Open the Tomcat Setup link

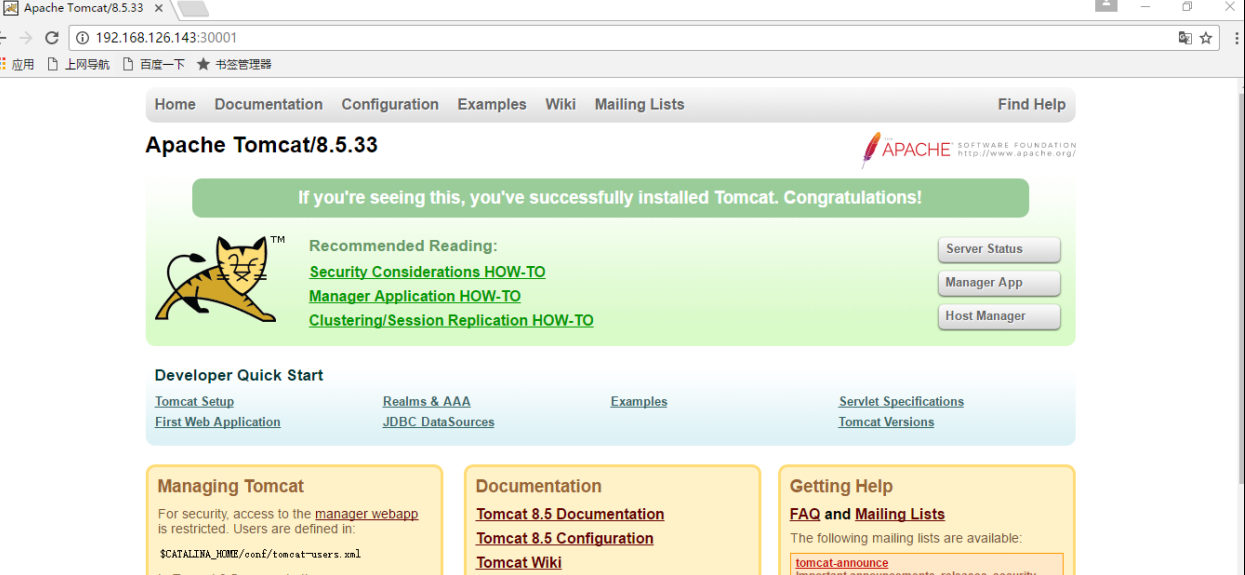(194, 401)
